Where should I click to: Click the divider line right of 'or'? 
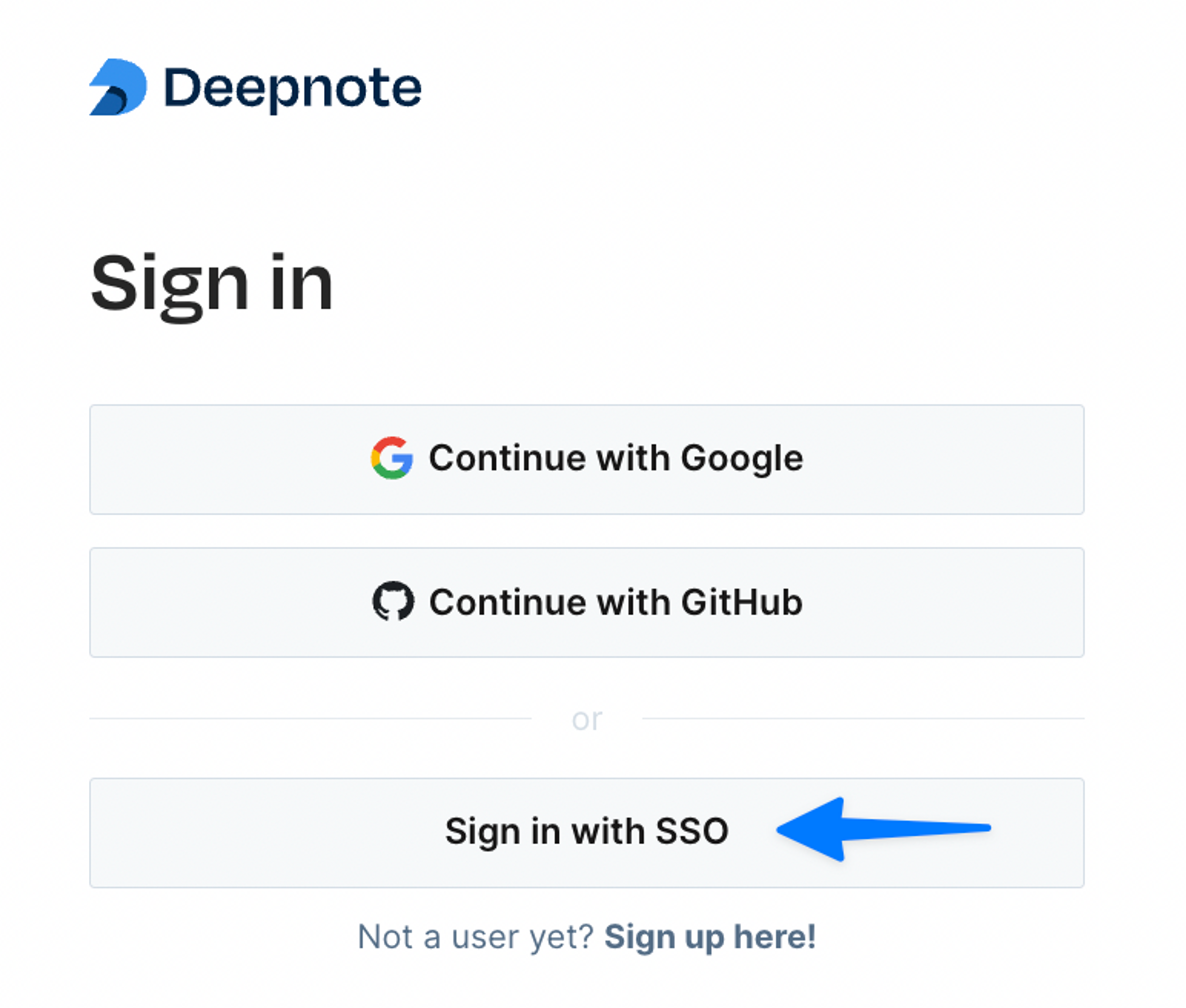[x=863, y=719]
